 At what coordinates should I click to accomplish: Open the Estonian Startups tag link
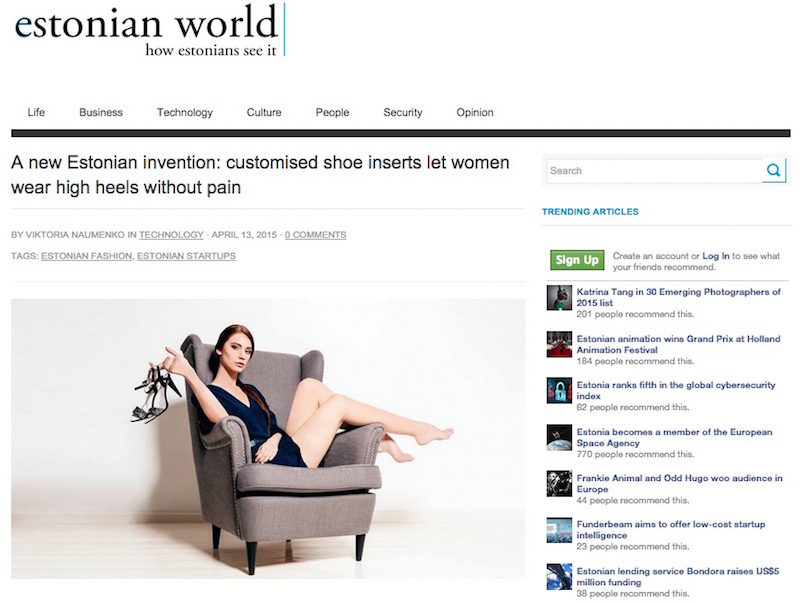click(186, 256)
